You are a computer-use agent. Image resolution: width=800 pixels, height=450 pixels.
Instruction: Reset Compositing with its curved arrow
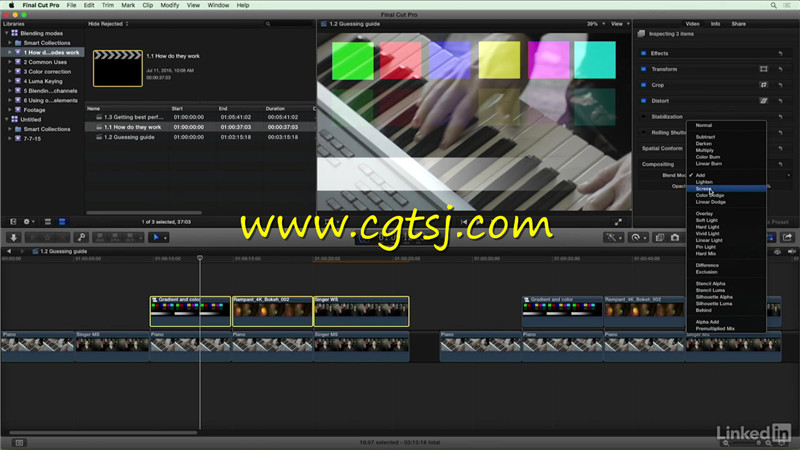[x=780, y=164]
